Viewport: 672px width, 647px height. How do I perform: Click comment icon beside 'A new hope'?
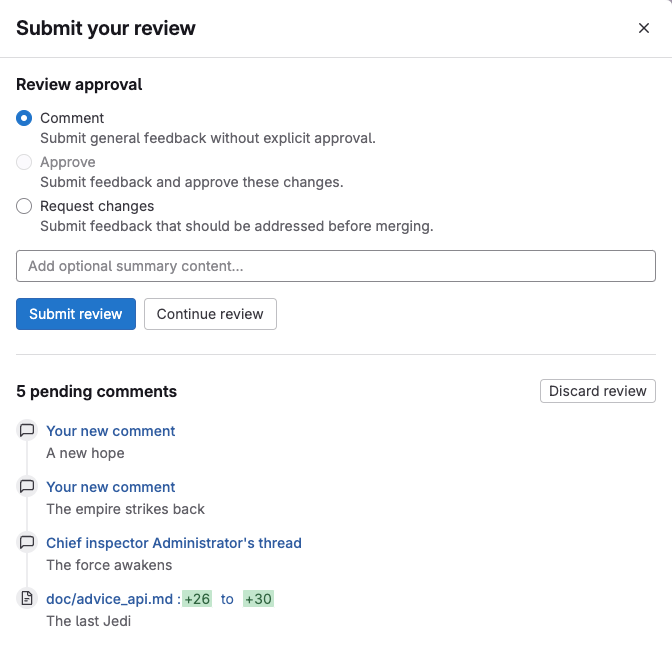(27, 431)
